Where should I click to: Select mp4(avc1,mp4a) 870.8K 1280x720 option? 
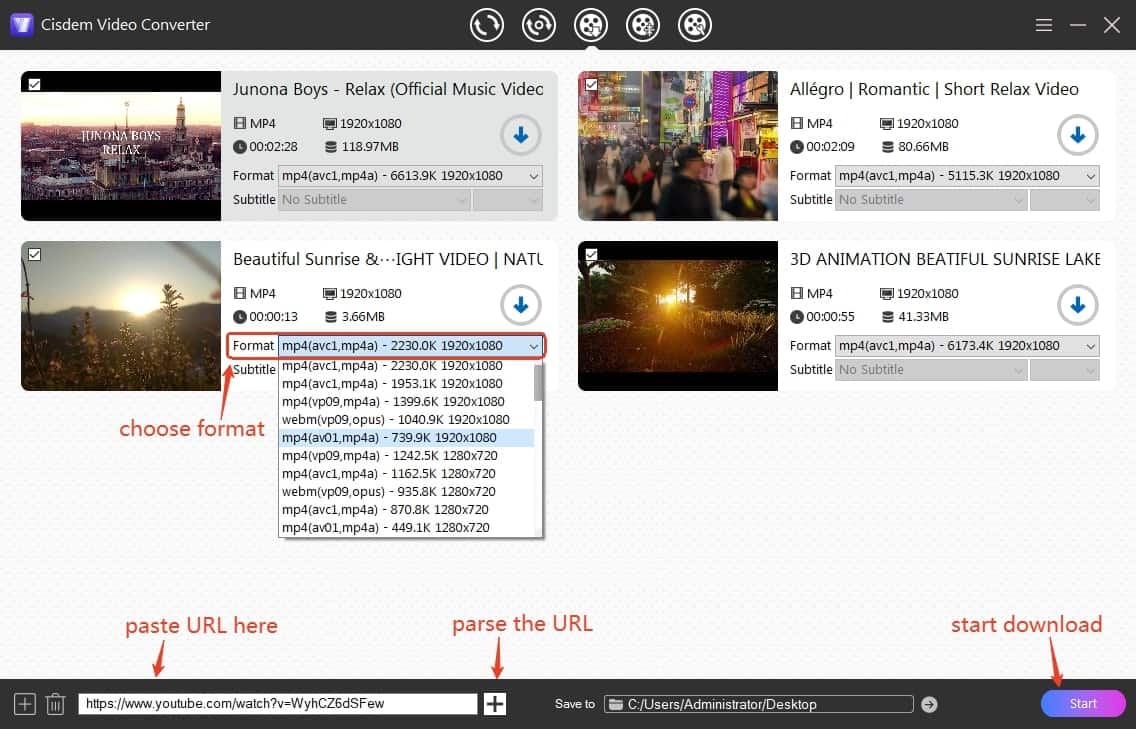[406, 509]
